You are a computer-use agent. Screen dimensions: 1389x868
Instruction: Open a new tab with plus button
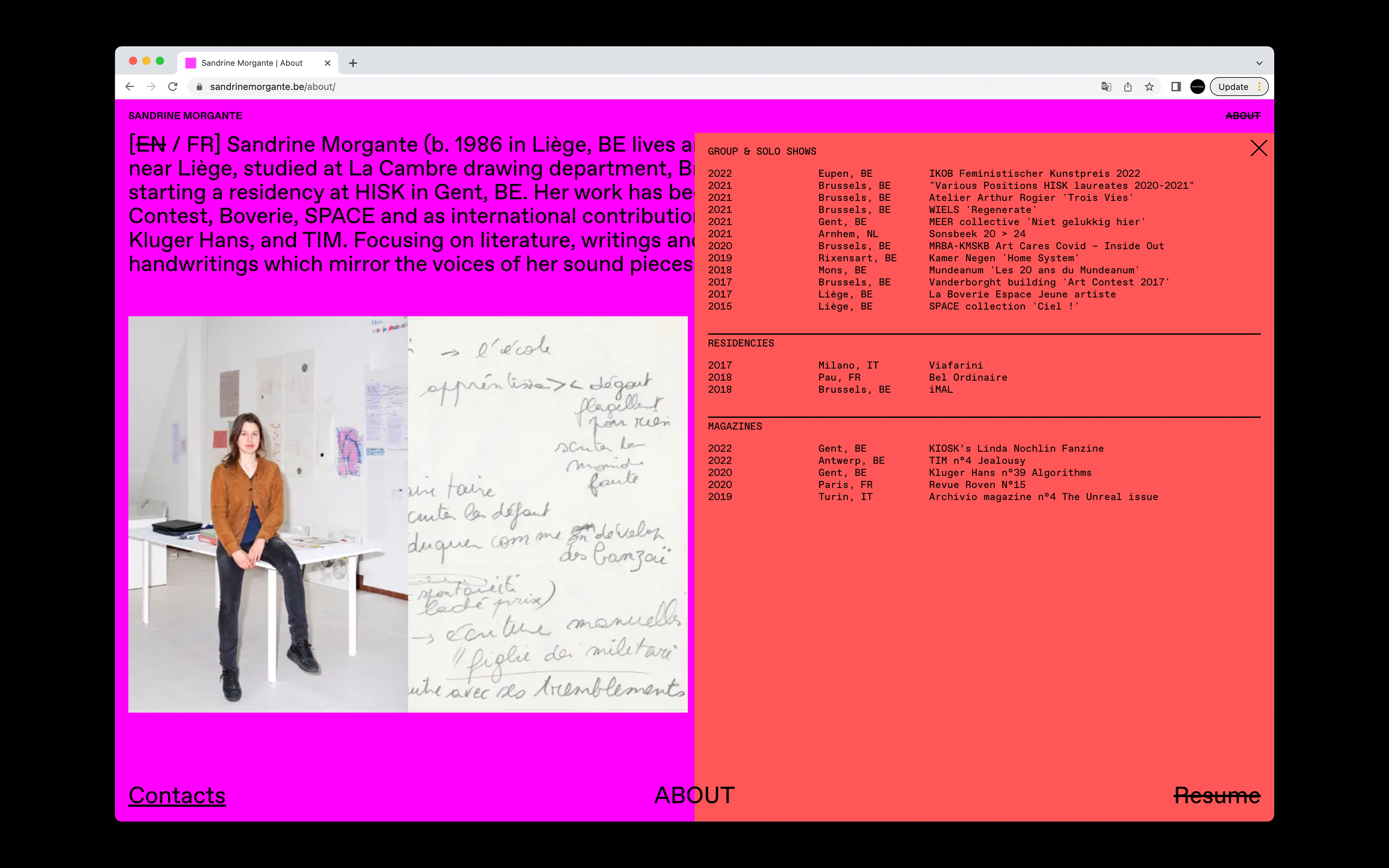[353, 63]
